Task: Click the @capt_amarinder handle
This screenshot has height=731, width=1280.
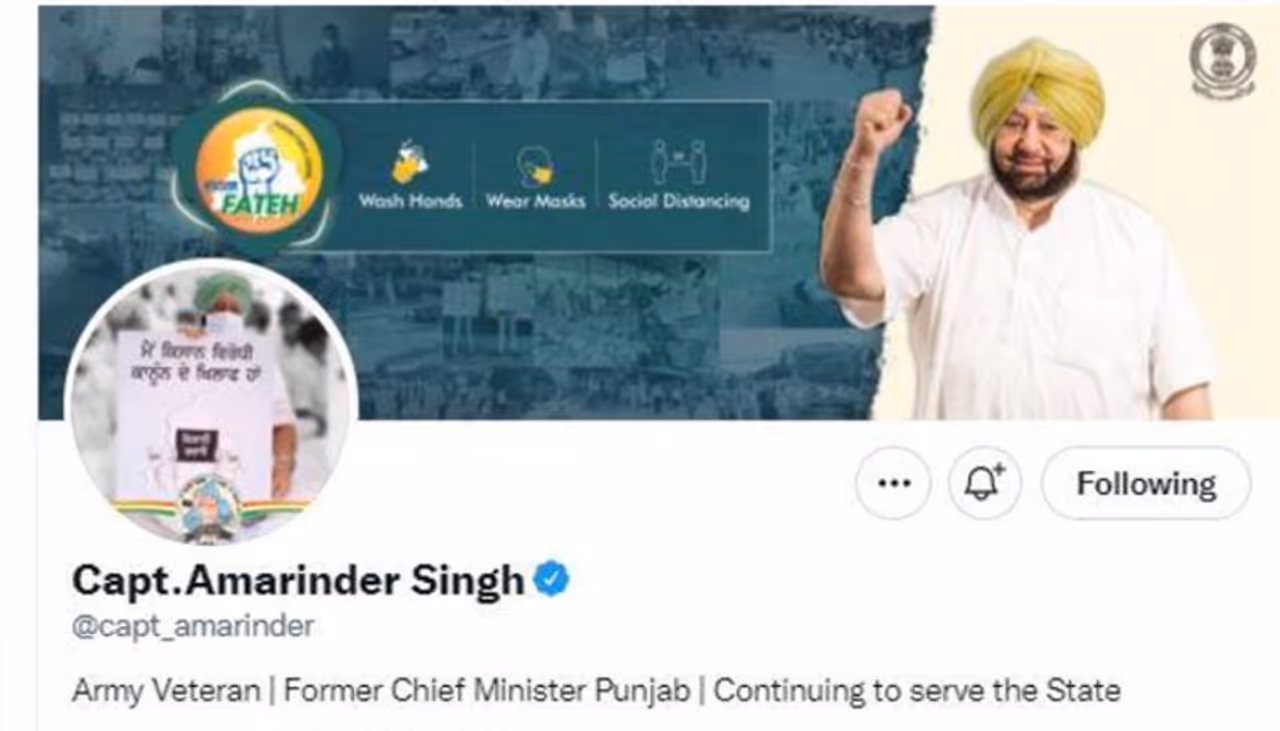Action: click(193, 627)
